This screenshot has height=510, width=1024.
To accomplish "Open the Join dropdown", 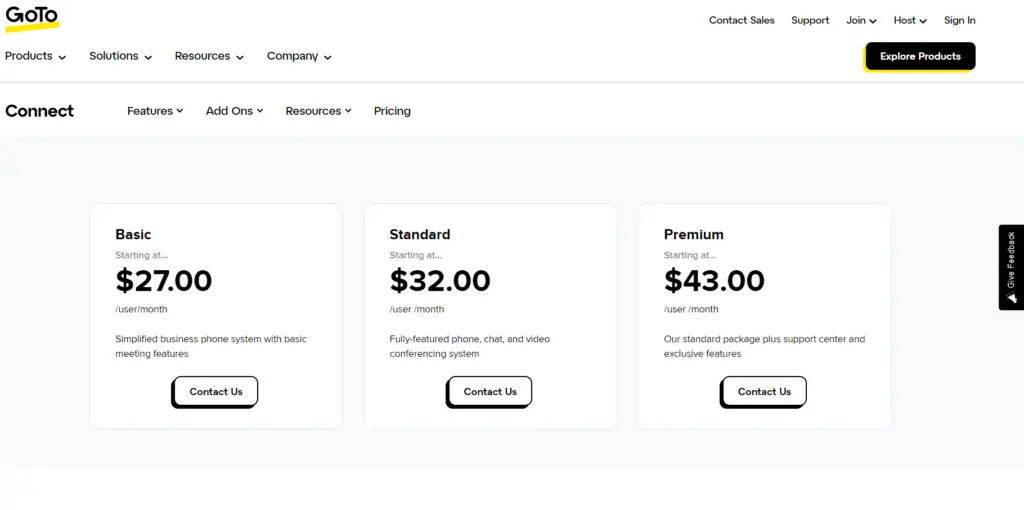I will 861,20.
